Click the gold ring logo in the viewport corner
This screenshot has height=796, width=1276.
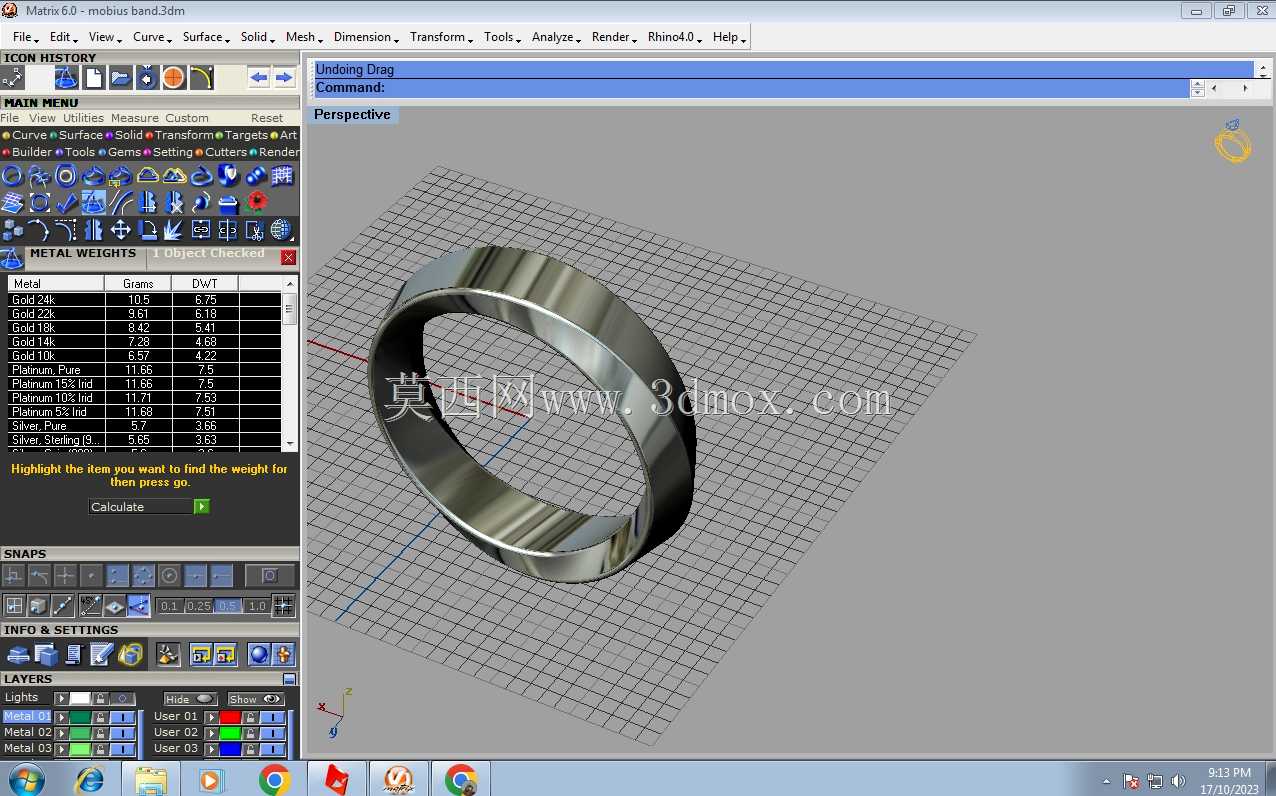1233,141
